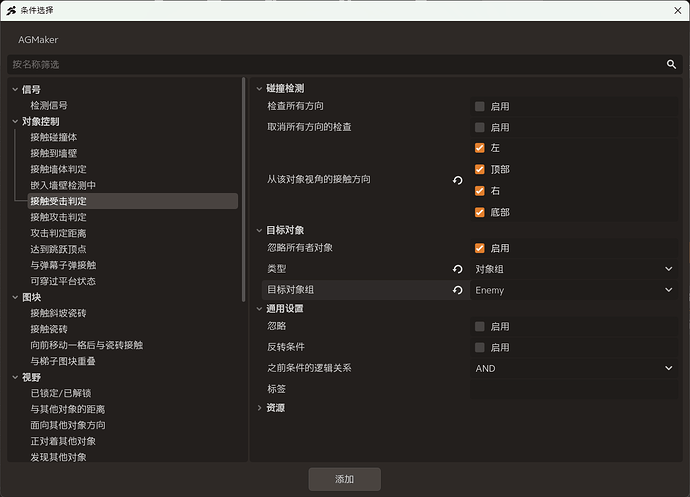Open the AND logic relation dropdown
The image size is (690, 497).
(574, 368)
